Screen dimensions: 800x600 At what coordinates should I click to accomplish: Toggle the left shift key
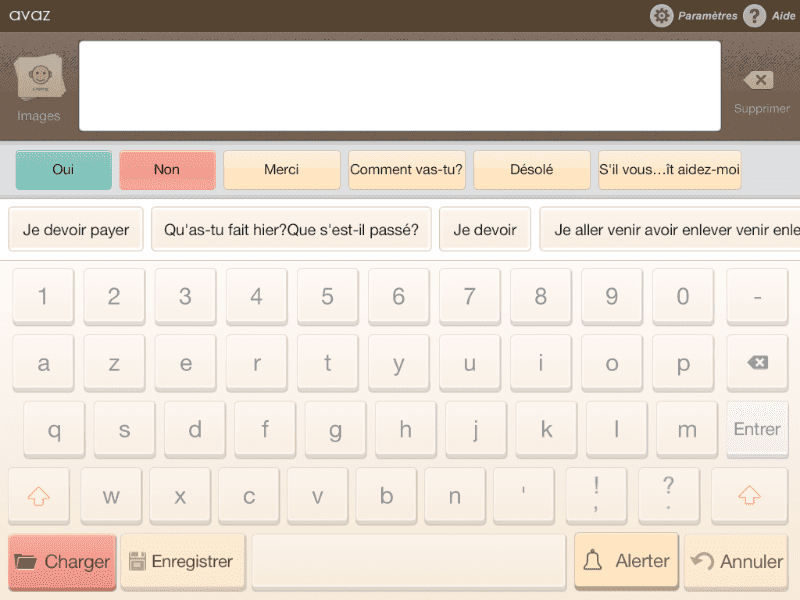40,496
